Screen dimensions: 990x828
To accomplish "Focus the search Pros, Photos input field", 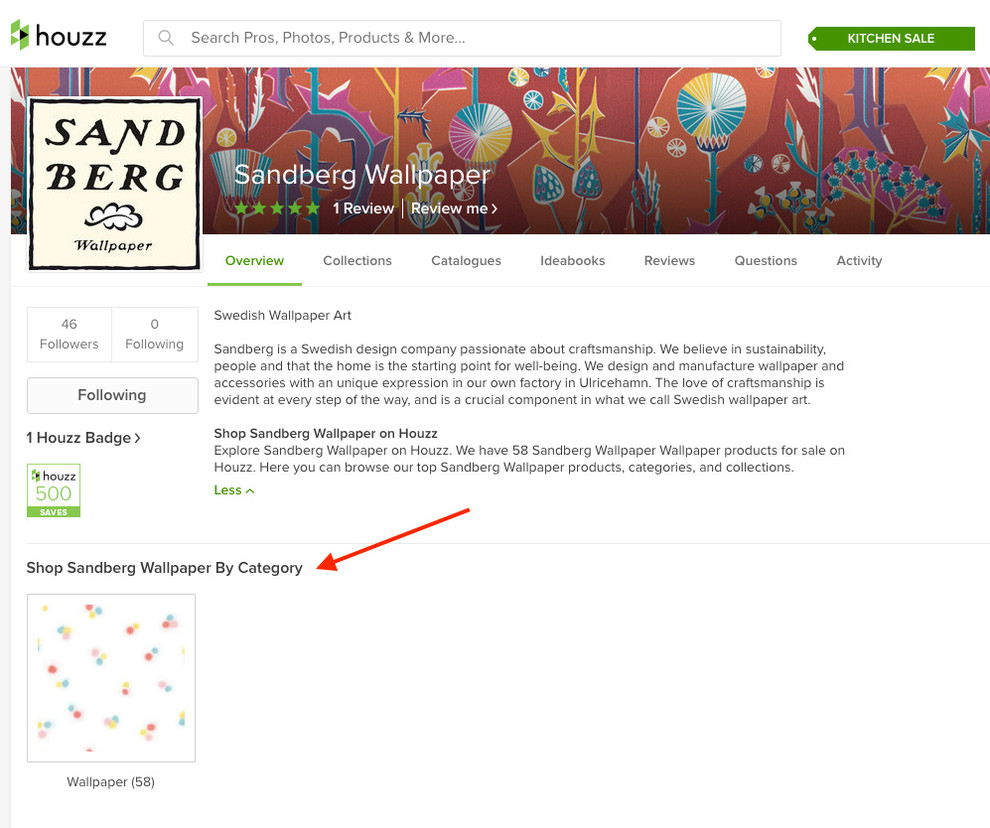I will [x=462, y=38].
